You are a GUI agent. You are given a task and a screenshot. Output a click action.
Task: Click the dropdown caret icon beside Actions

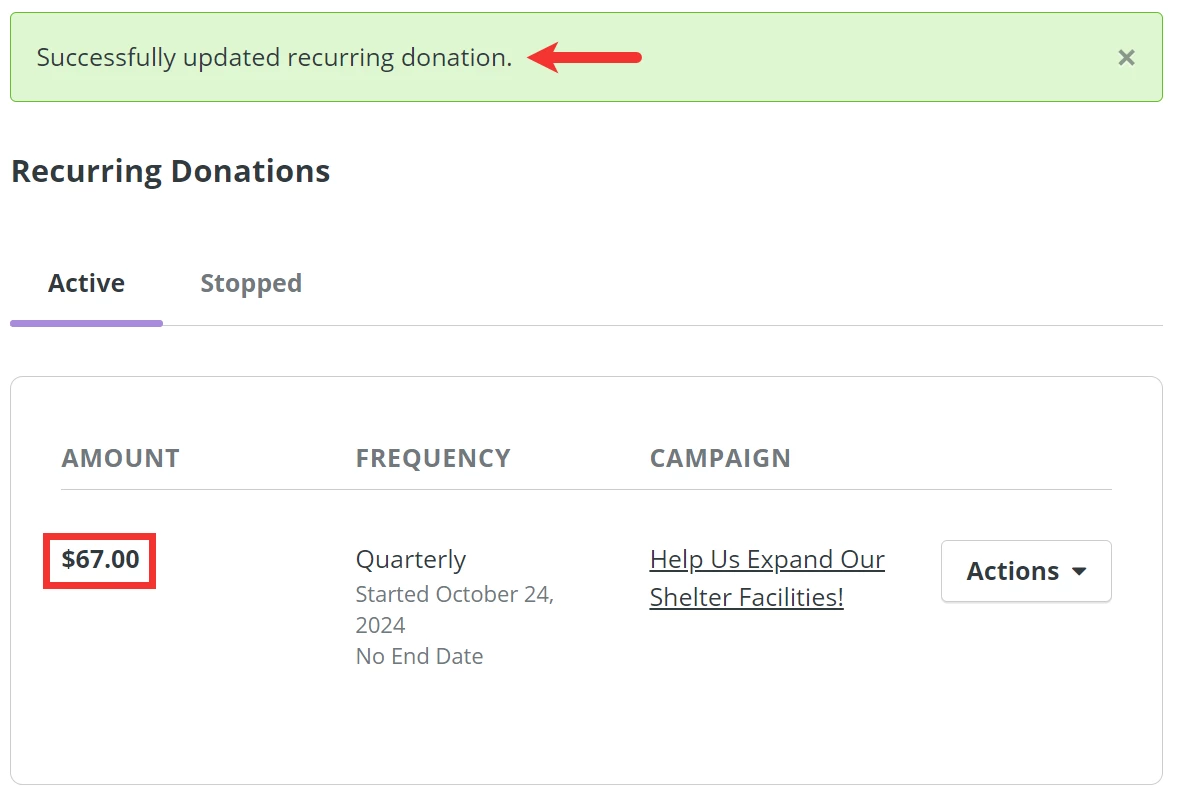click(1081, 571)
